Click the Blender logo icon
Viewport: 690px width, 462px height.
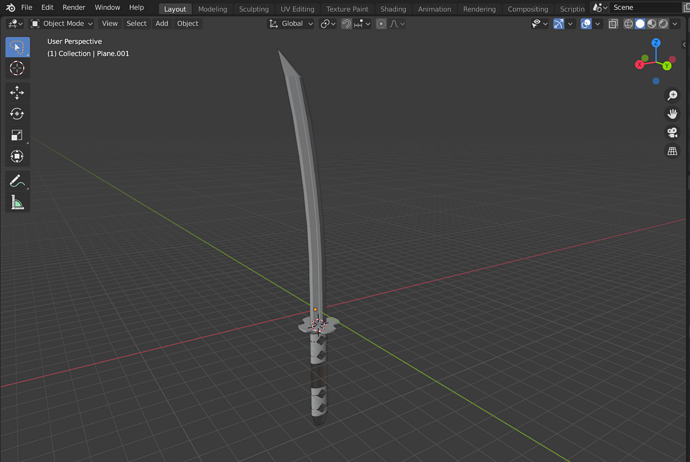click(11, 7)
